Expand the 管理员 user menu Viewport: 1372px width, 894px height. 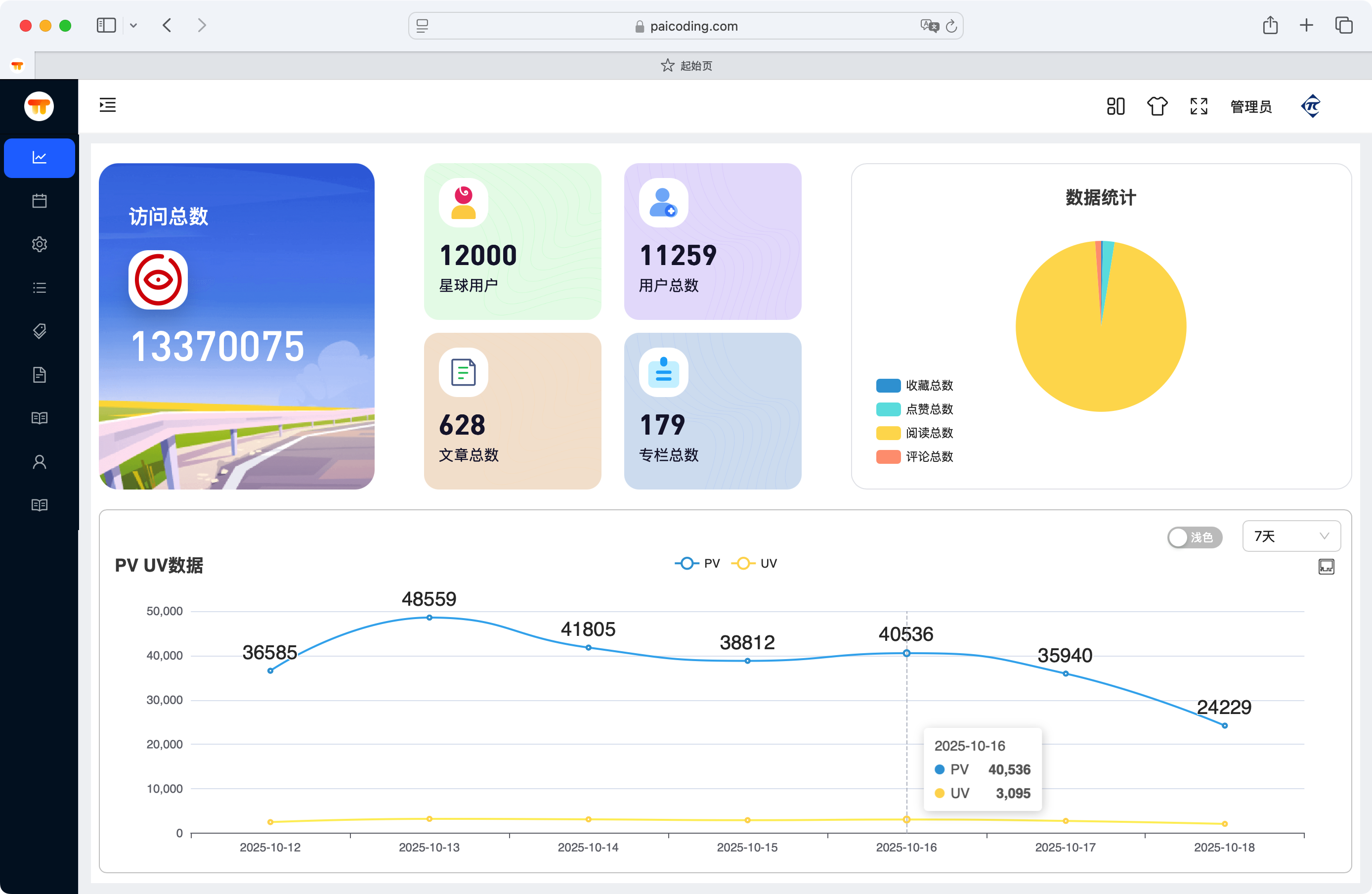(x=1250, y=107)
